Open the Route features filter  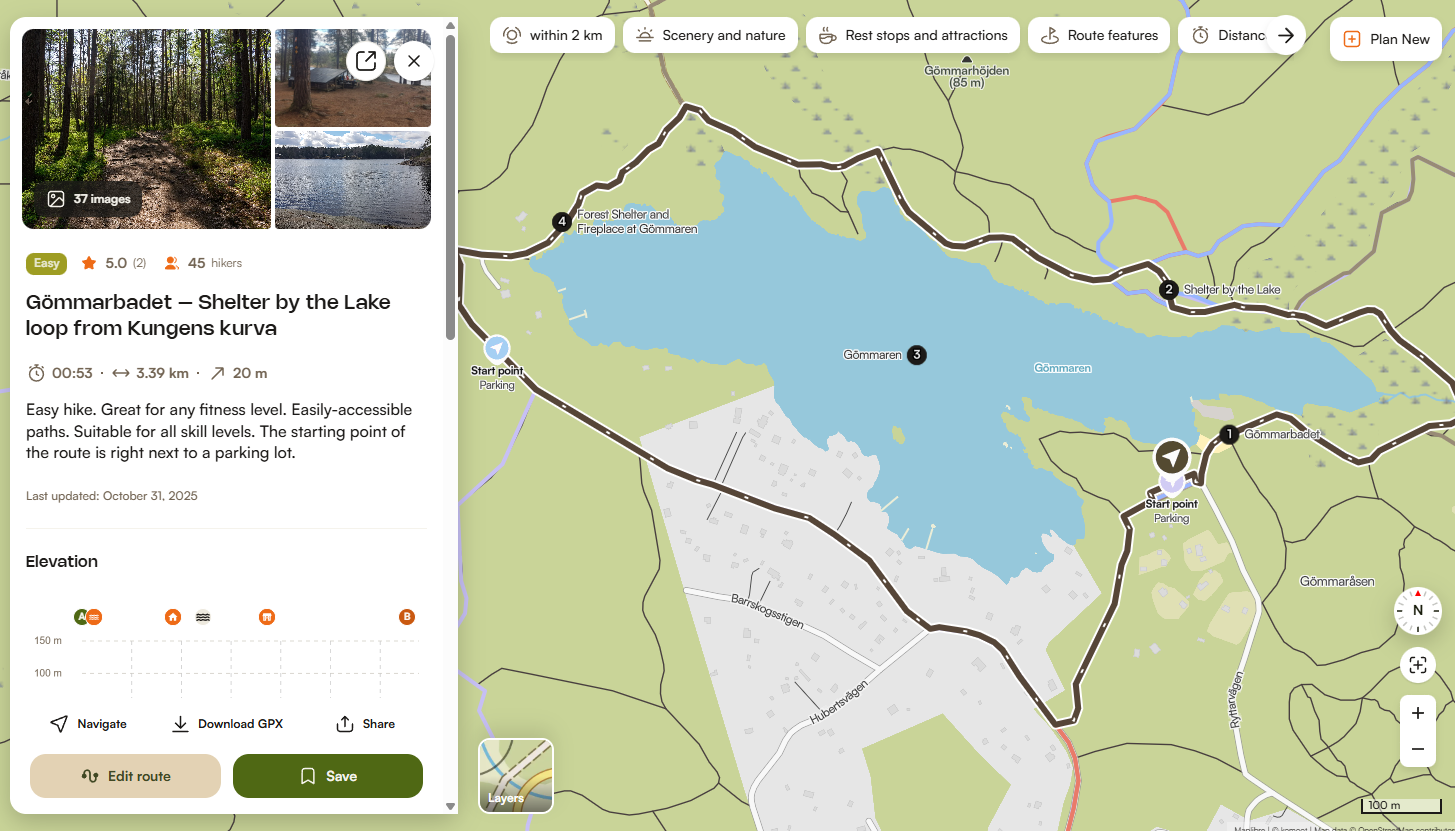[x=1098, y=35]
